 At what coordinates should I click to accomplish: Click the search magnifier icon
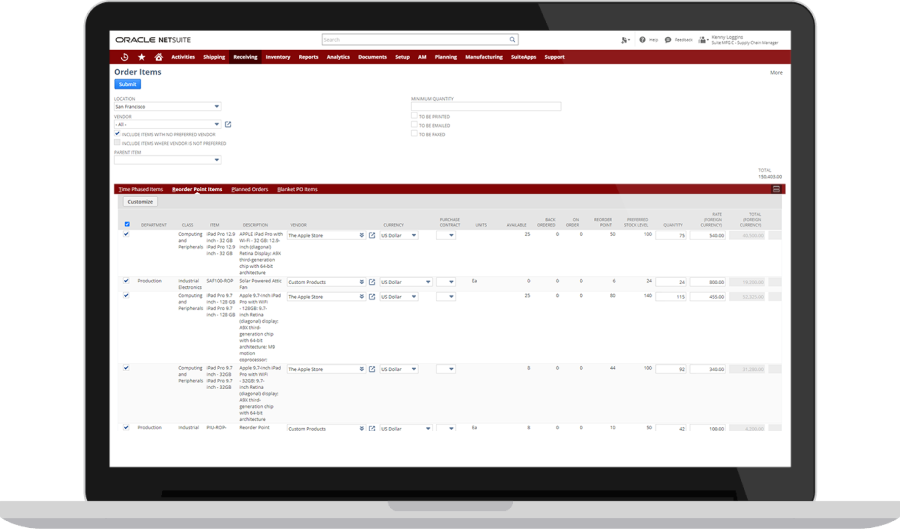pyautogui.click(x=513, y=40)
